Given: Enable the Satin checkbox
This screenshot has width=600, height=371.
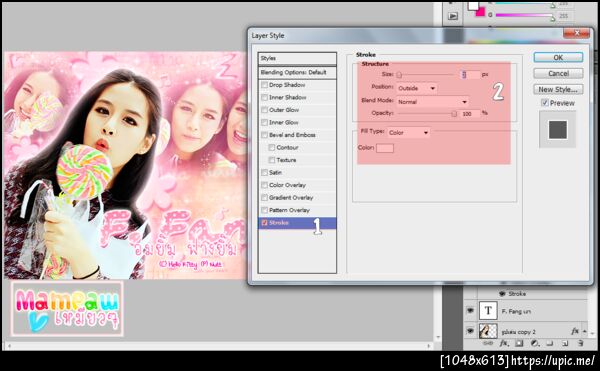Looking at the screenshot, I should [x=264, y=172].
